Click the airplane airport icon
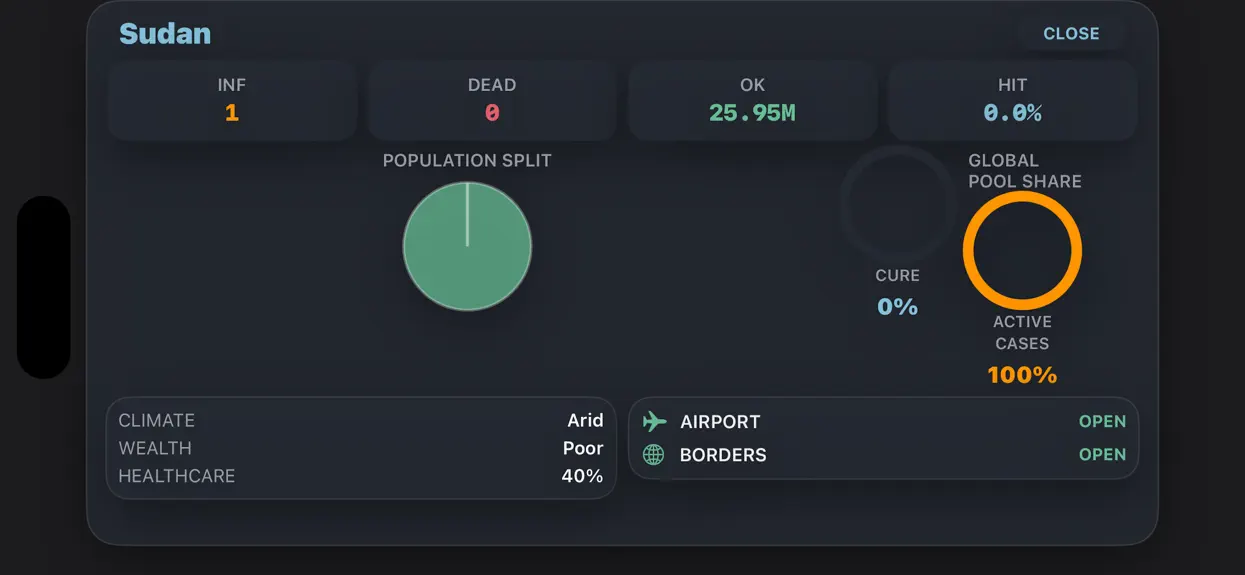 654,421
